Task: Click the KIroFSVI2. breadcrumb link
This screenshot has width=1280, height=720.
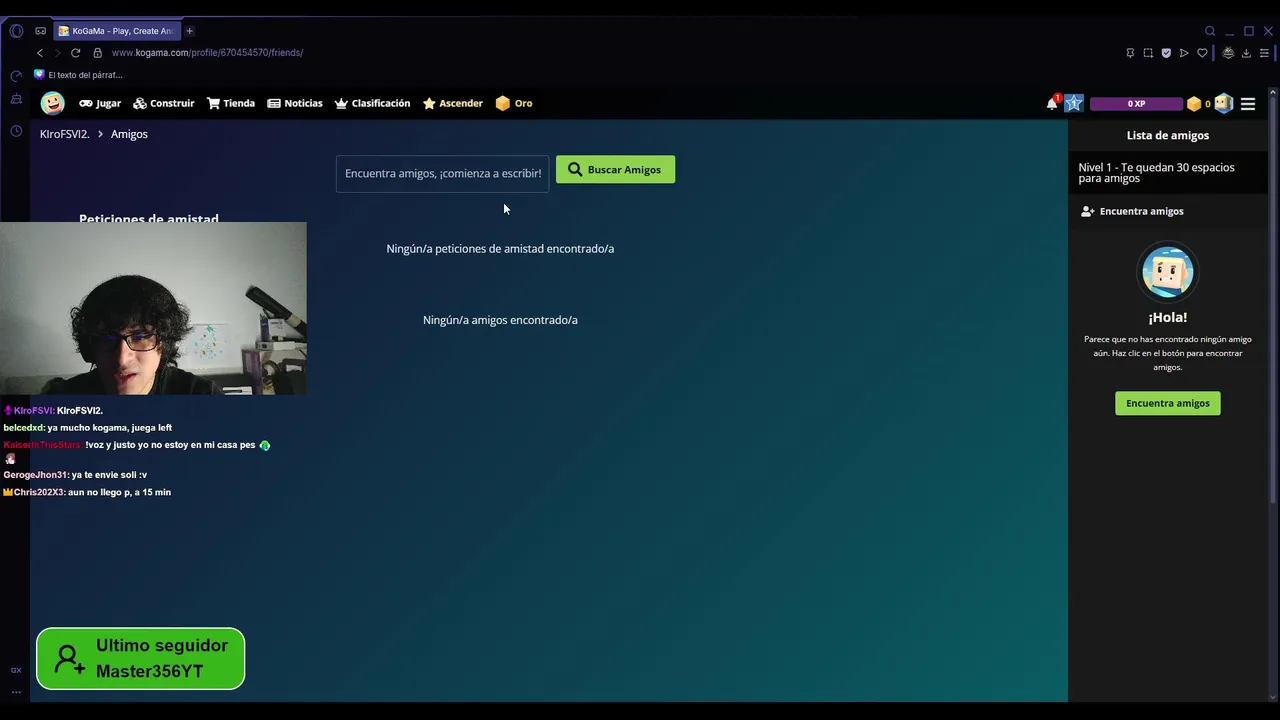Action: (x=64, y=134)
